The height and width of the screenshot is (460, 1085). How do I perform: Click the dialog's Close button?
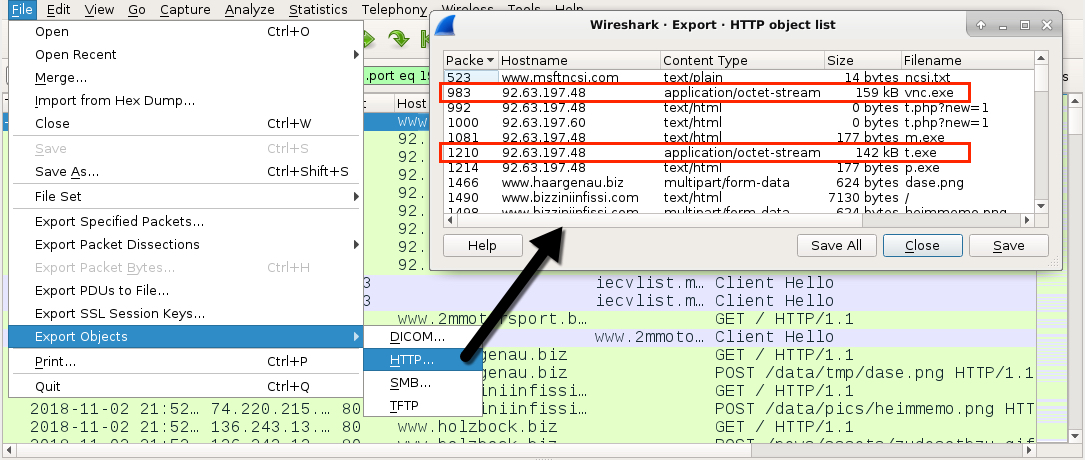[x=922, y=246]
